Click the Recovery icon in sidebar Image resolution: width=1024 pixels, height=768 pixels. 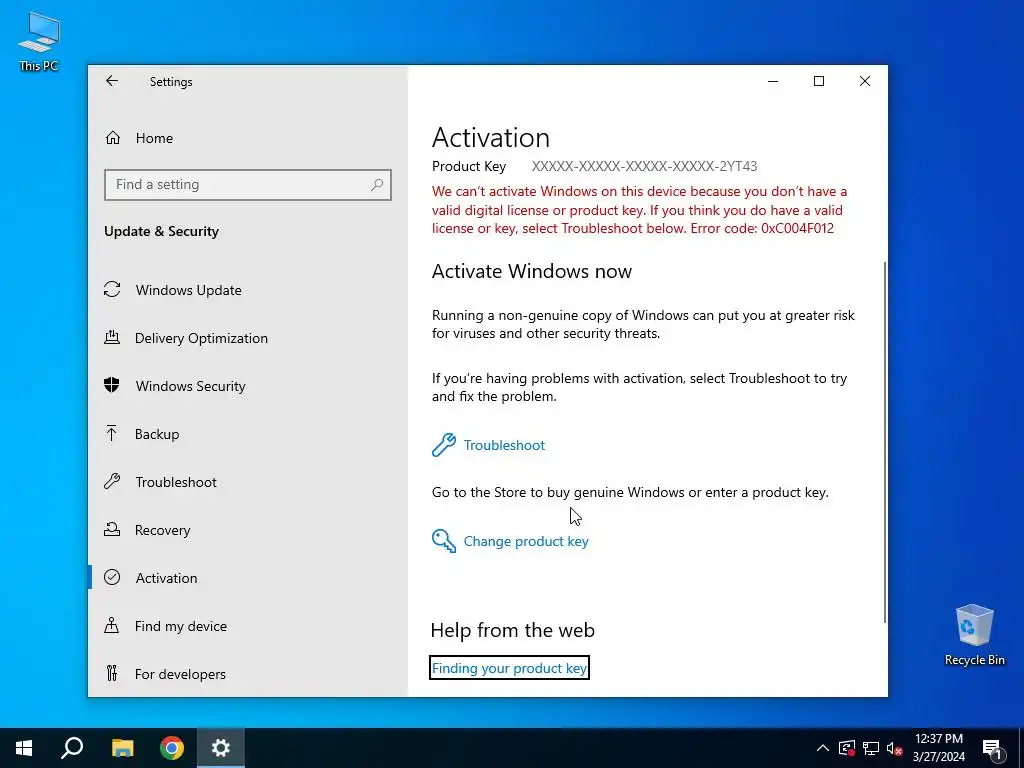coord(112,530)
